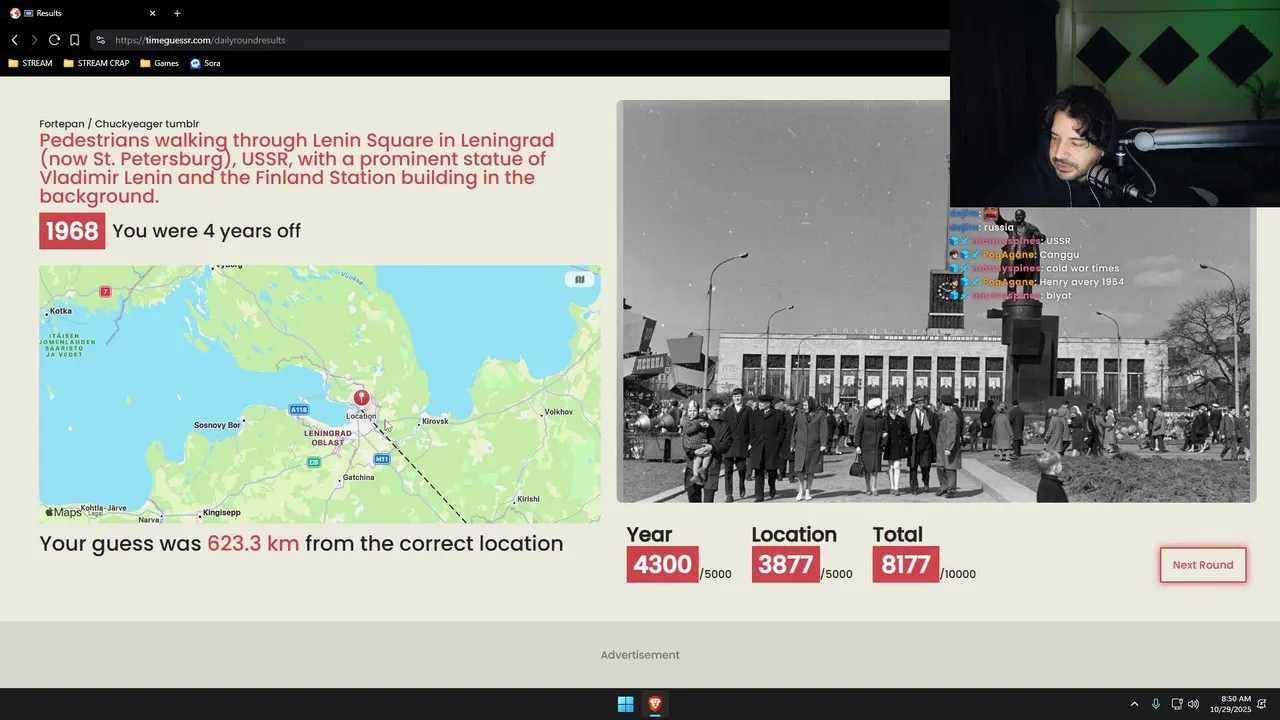The width and height of the screenshot is (1280, 720).
Task: Select the Results browser tab
Action: [x=84, y=13]
